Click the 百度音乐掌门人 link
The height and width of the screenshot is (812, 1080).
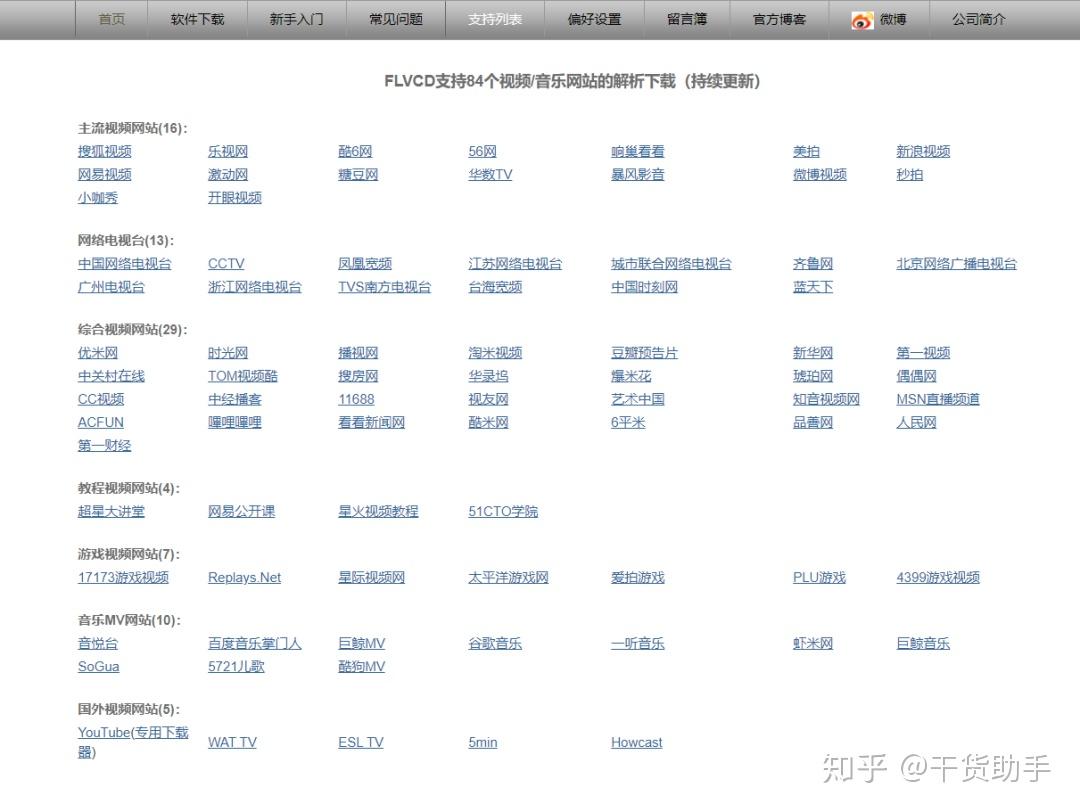point(254,644)
